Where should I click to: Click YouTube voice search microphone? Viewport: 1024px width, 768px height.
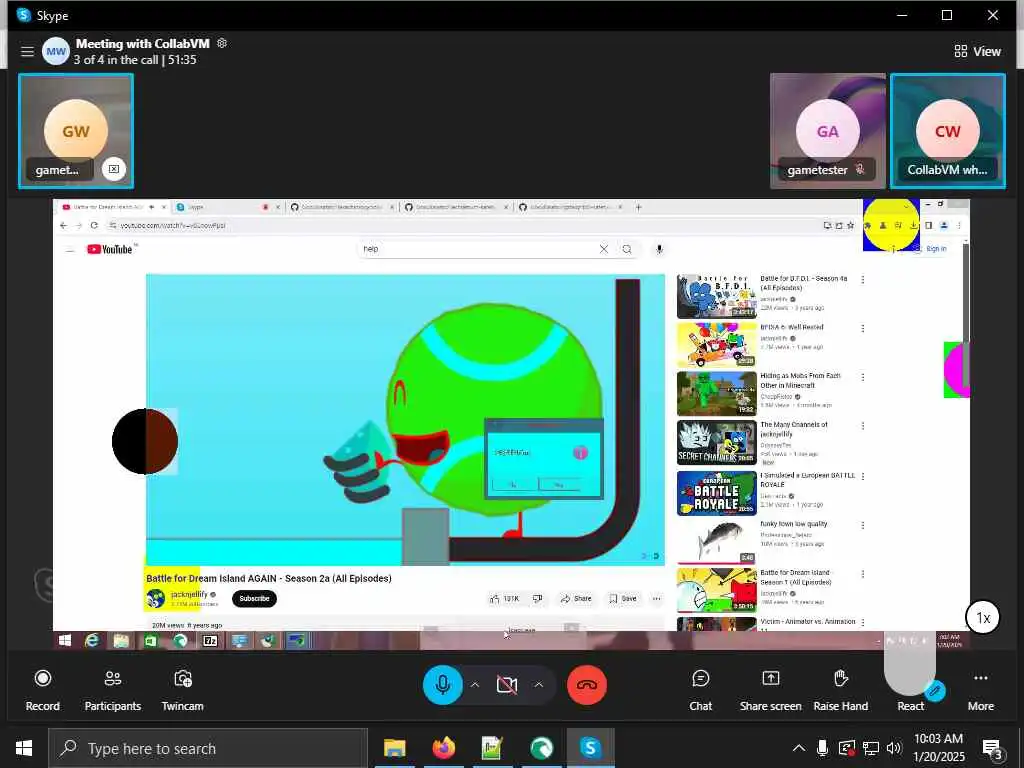(659, 249)
